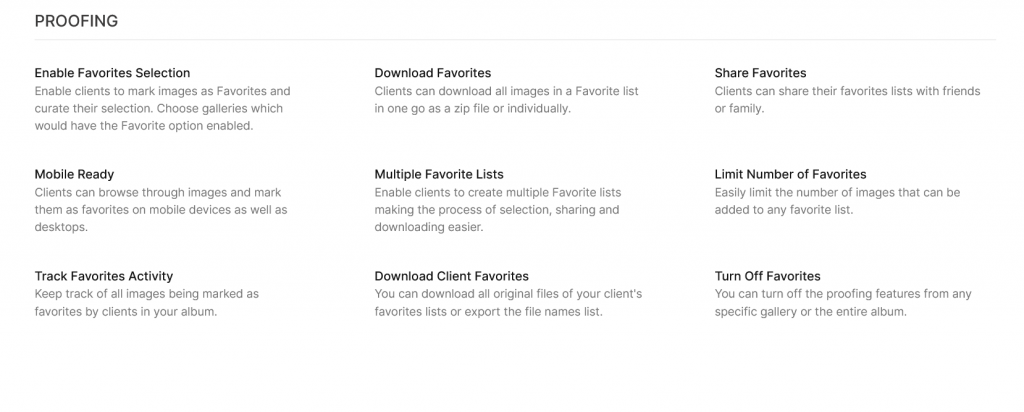Click the description about keeping track of marked images
The width and height of the screenshot is (1024, 412).
coord(147,303)
